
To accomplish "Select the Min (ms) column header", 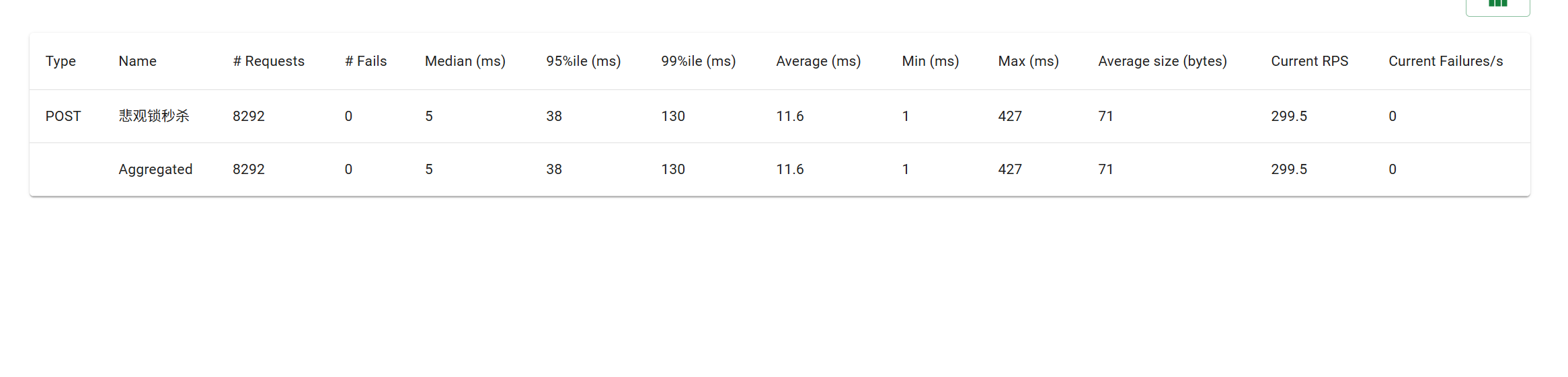I will 930,61.
